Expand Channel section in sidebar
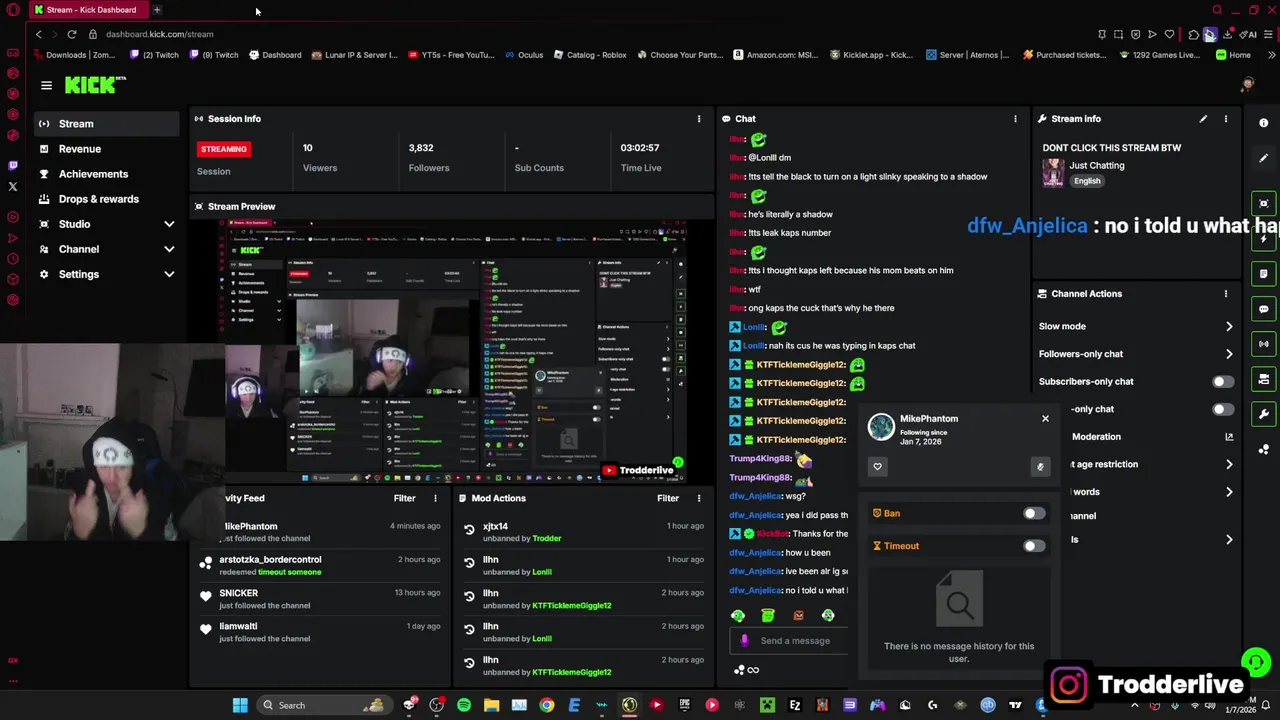The height and width of the screenshot is (720, 1280). coord(169,249)
